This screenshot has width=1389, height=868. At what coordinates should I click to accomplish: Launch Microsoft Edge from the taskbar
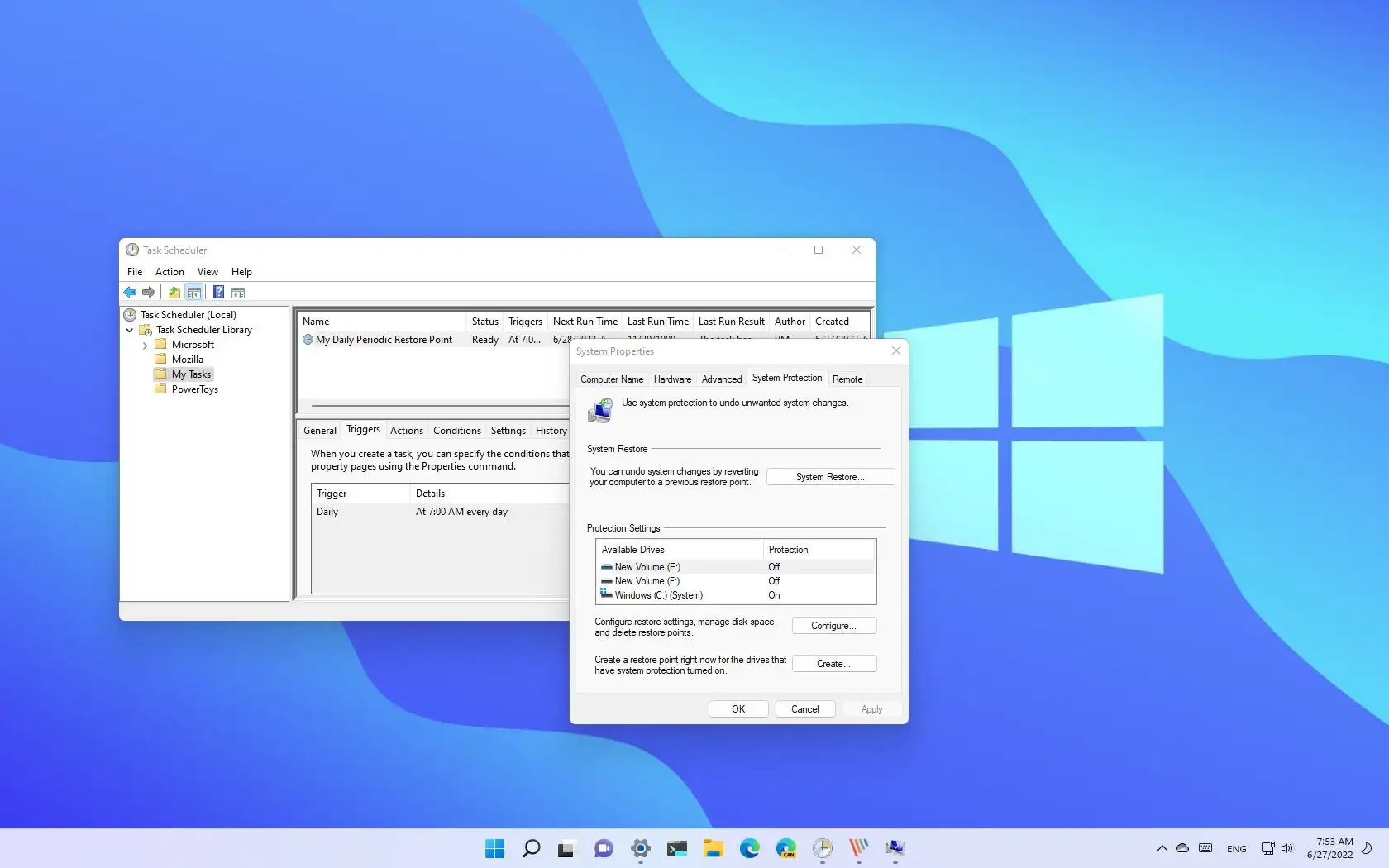pos(750,848)
